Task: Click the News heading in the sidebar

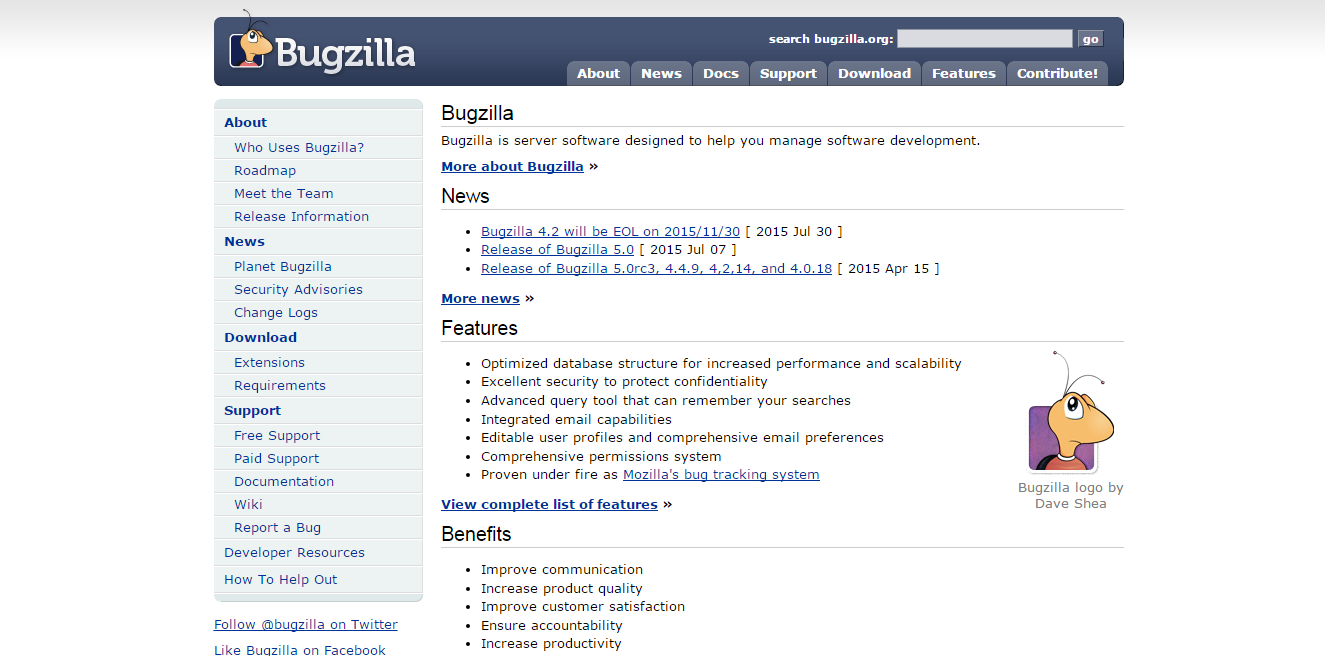Action: tap(244, 241)
